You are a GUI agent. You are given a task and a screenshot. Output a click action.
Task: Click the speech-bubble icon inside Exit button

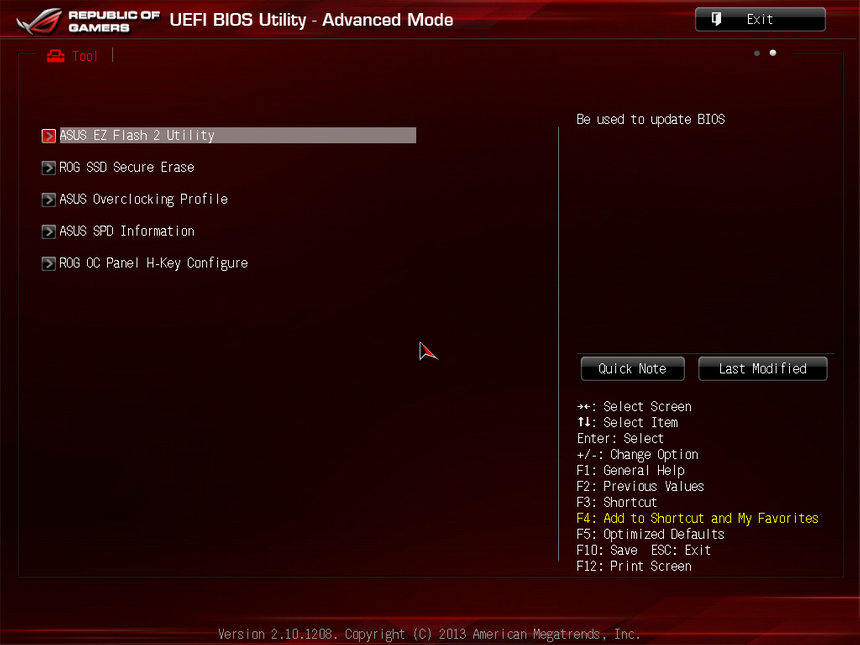pos(716,18)
